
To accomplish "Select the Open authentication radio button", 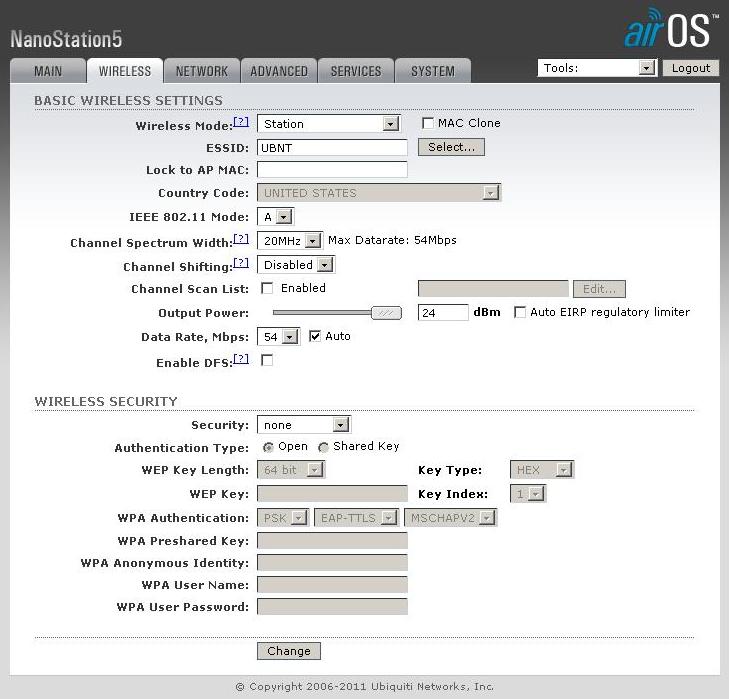I will pyautogui.click(x=268, y=447).
